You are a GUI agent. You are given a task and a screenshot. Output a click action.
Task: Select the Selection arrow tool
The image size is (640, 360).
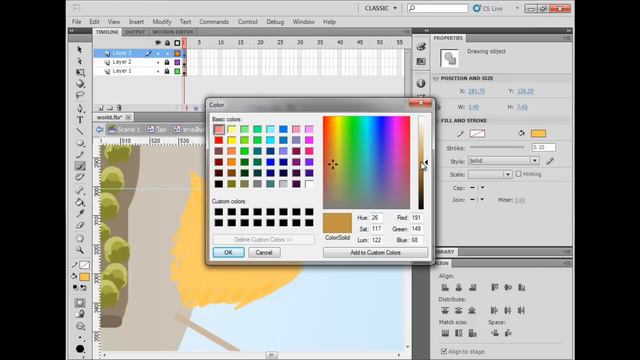coord(80,49)
